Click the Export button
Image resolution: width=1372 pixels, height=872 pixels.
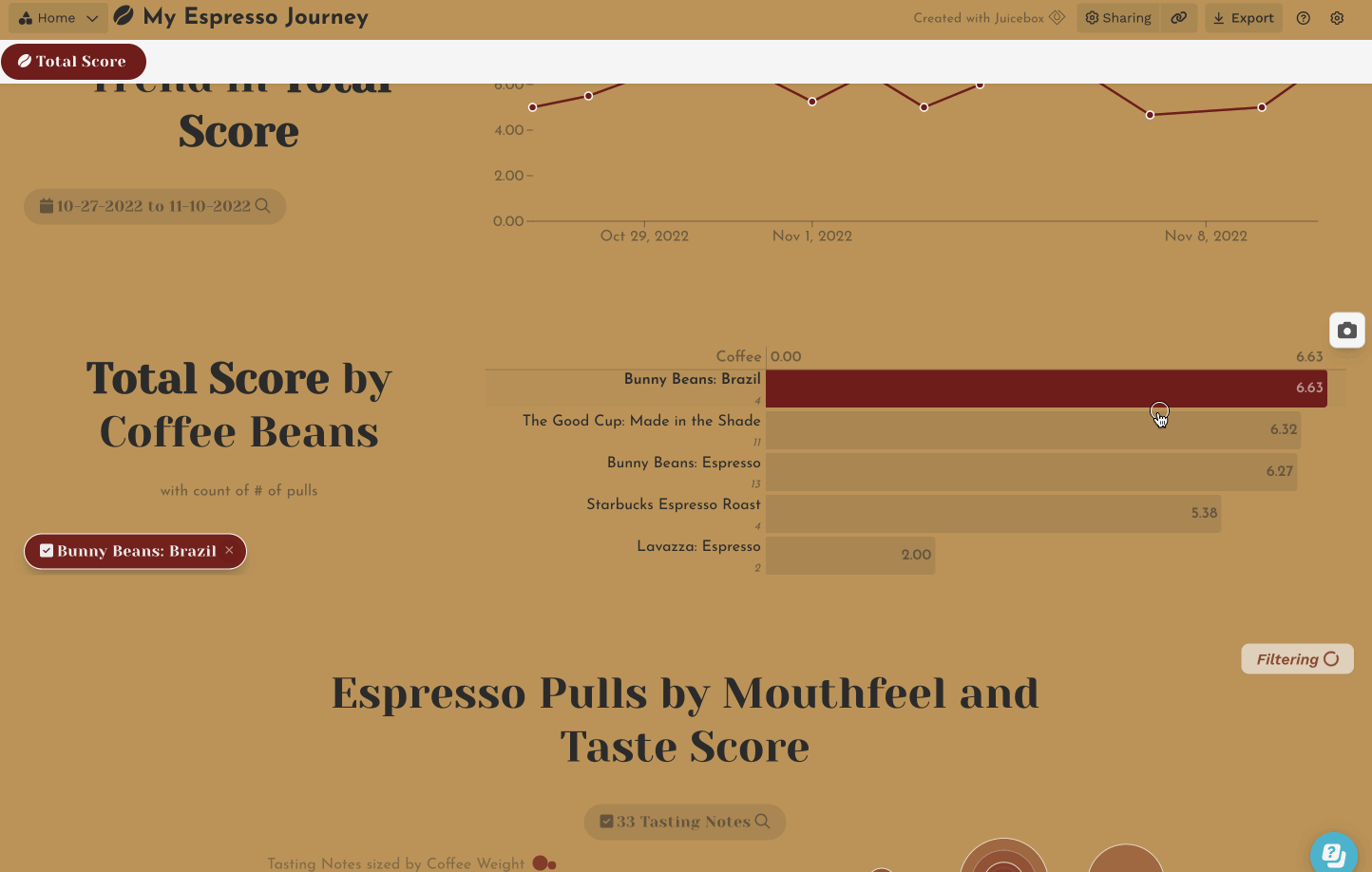pyautogui.click(x=1244, y=18)
